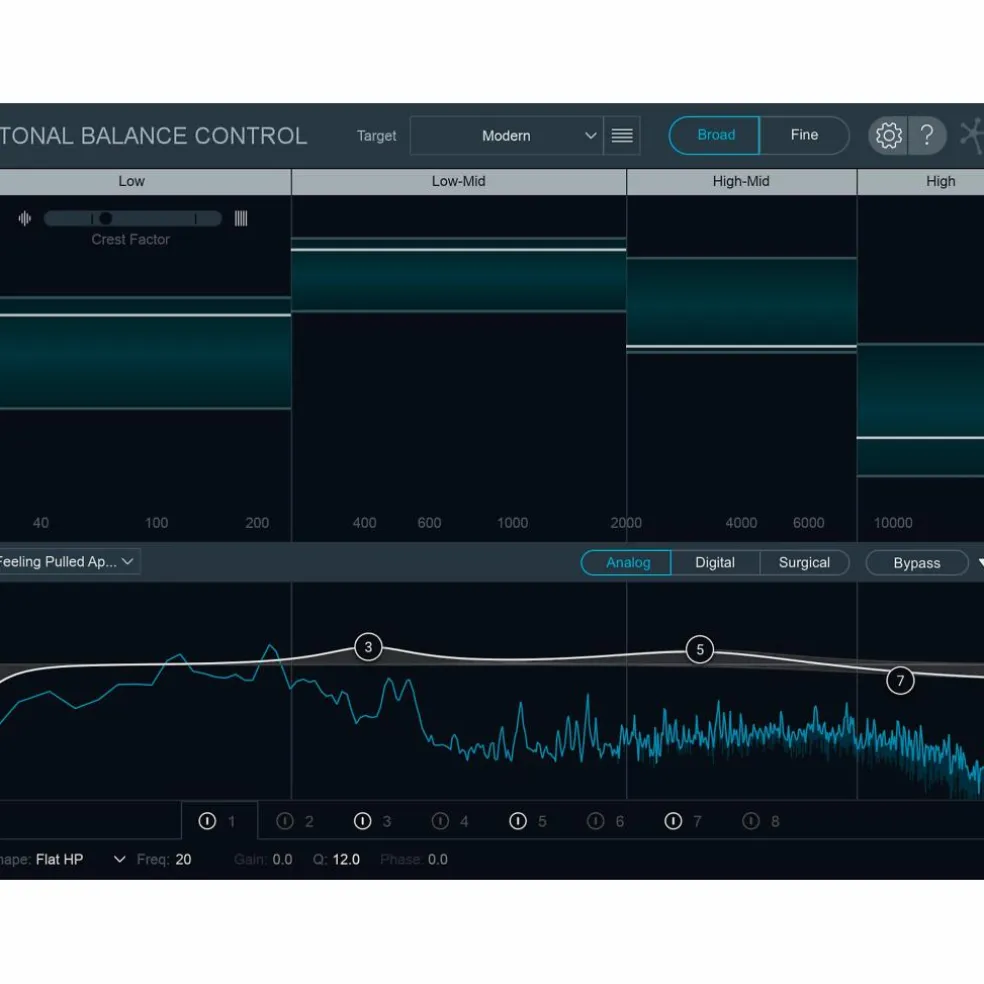Open the settings gear icon

888,136
